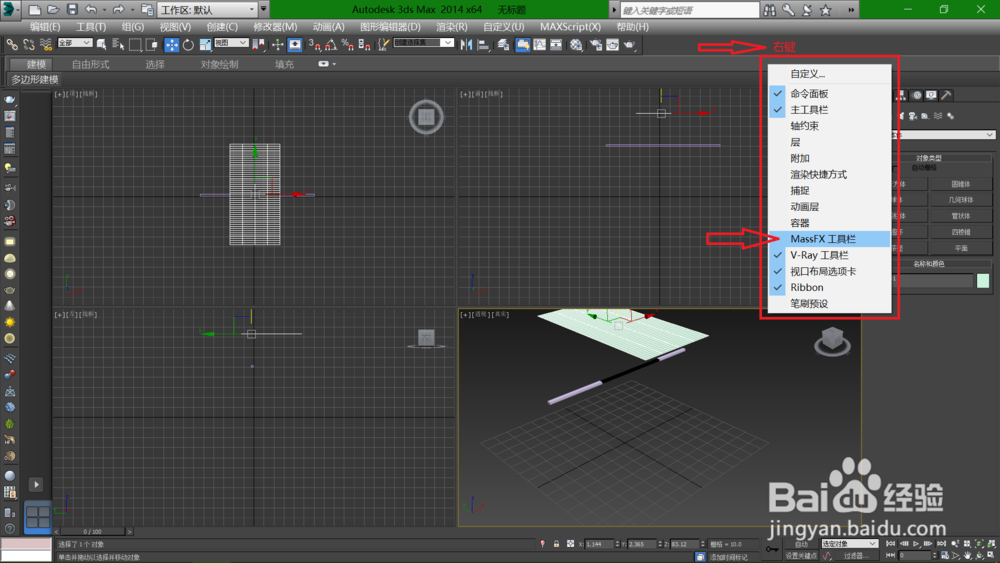The image size is (1000, 563).
Task: Toggle 视口布局选项卡 in the context menu
Action: point(829,271)
